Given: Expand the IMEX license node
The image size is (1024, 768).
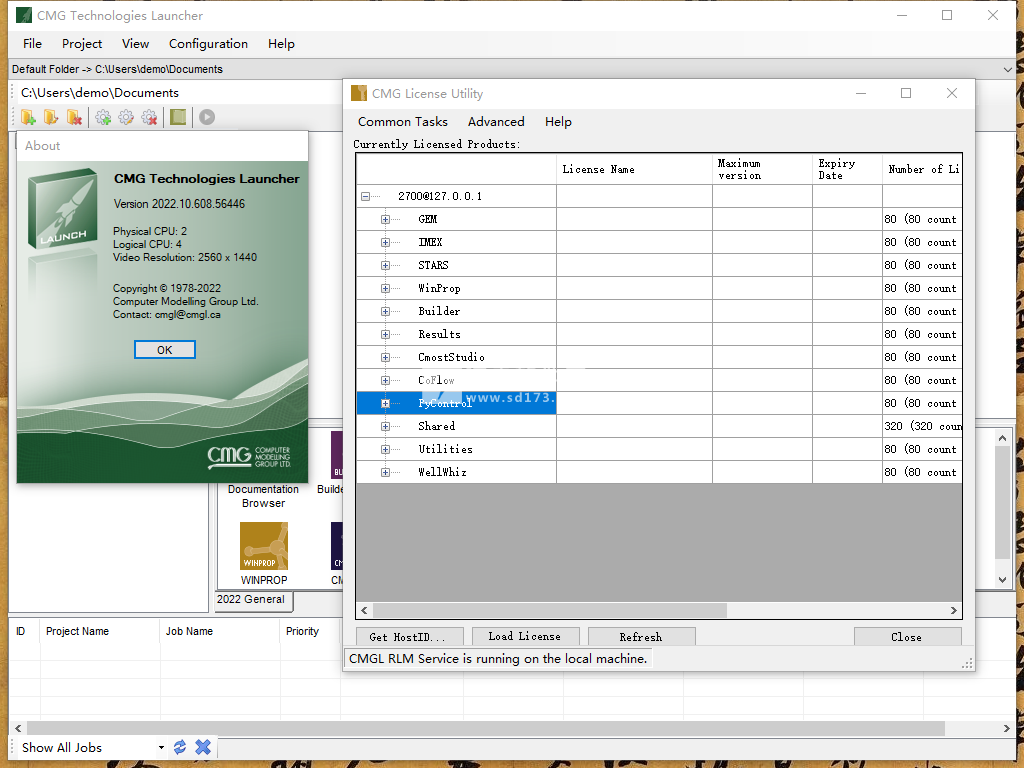Looking at the screenshot, I should click(385, 242).
